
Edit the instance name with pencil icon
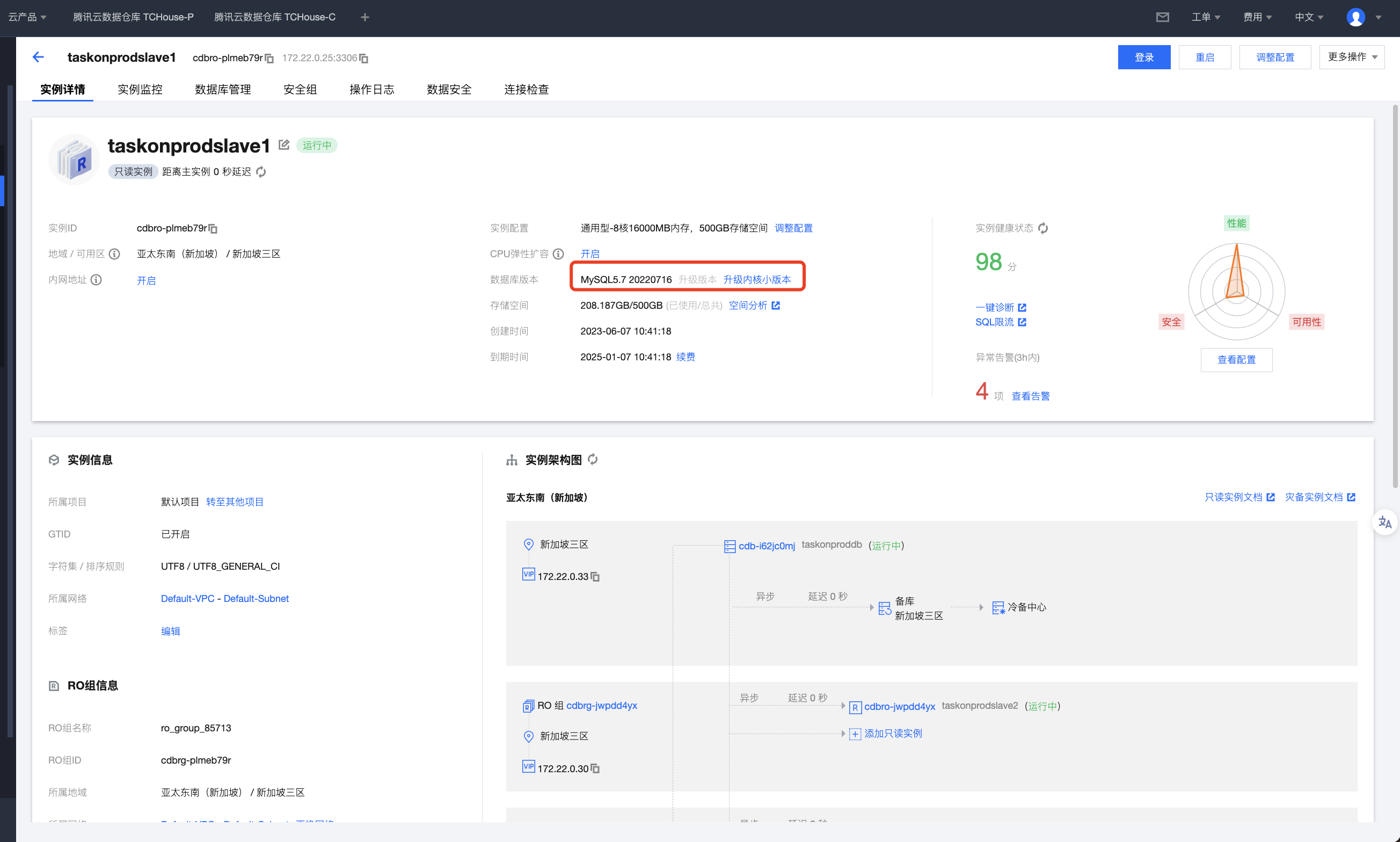point(284,145)
